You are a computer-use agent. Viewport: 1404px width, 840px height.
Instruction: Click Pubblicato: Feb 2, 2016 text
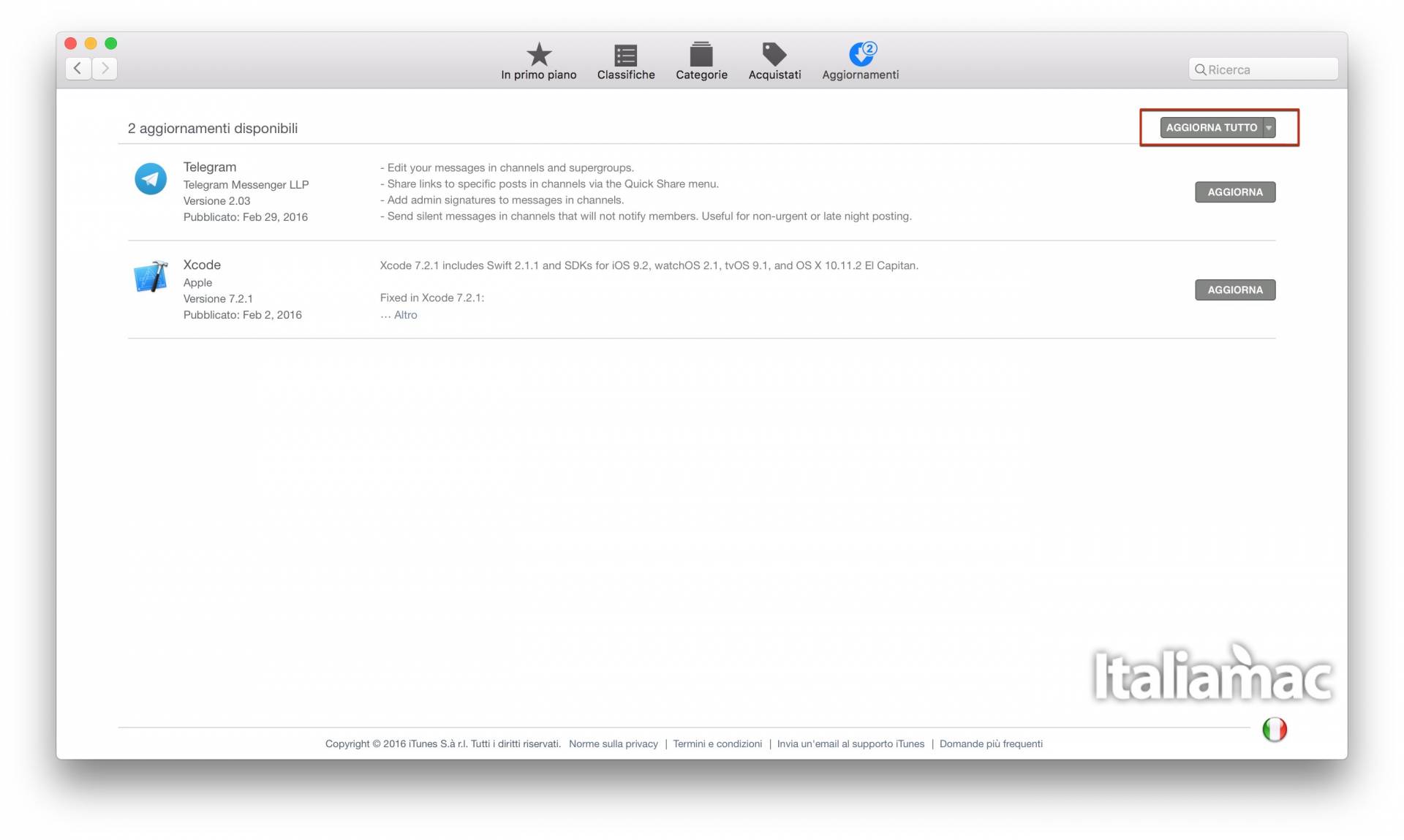pos(242,315)
